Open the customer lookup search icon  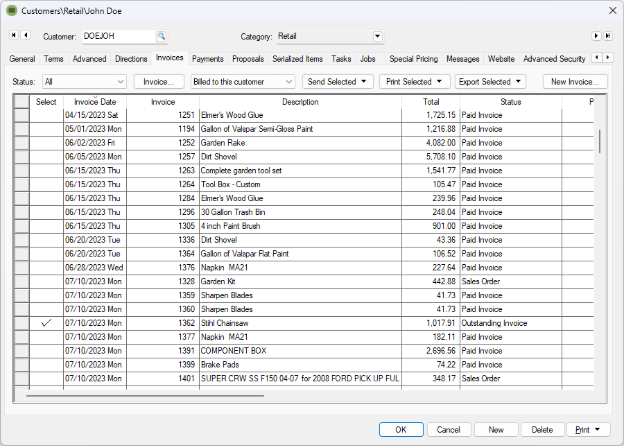pos(161,36)
